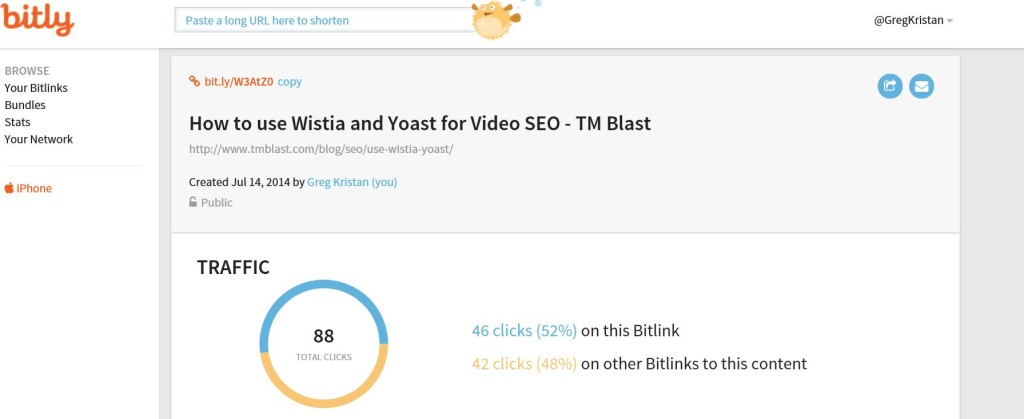
Task: Click the arrow next to @GregKristan
Action: (950, 21)
